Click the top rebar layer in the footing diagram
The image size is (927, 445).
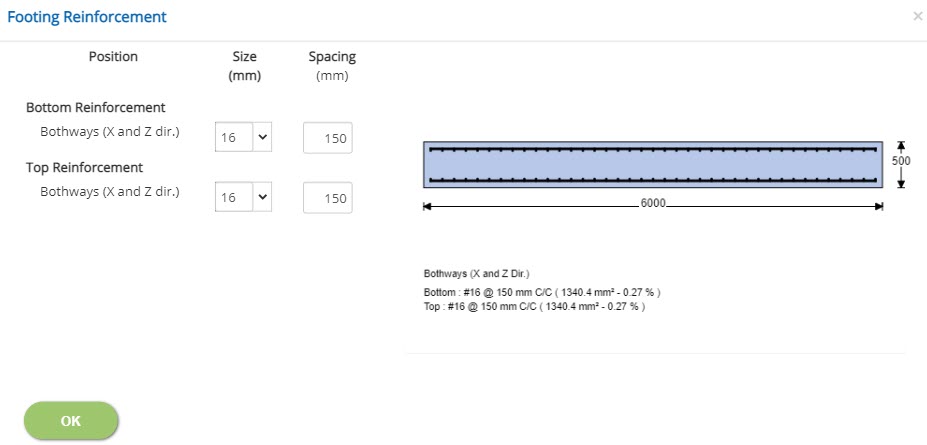coord(652,149)
